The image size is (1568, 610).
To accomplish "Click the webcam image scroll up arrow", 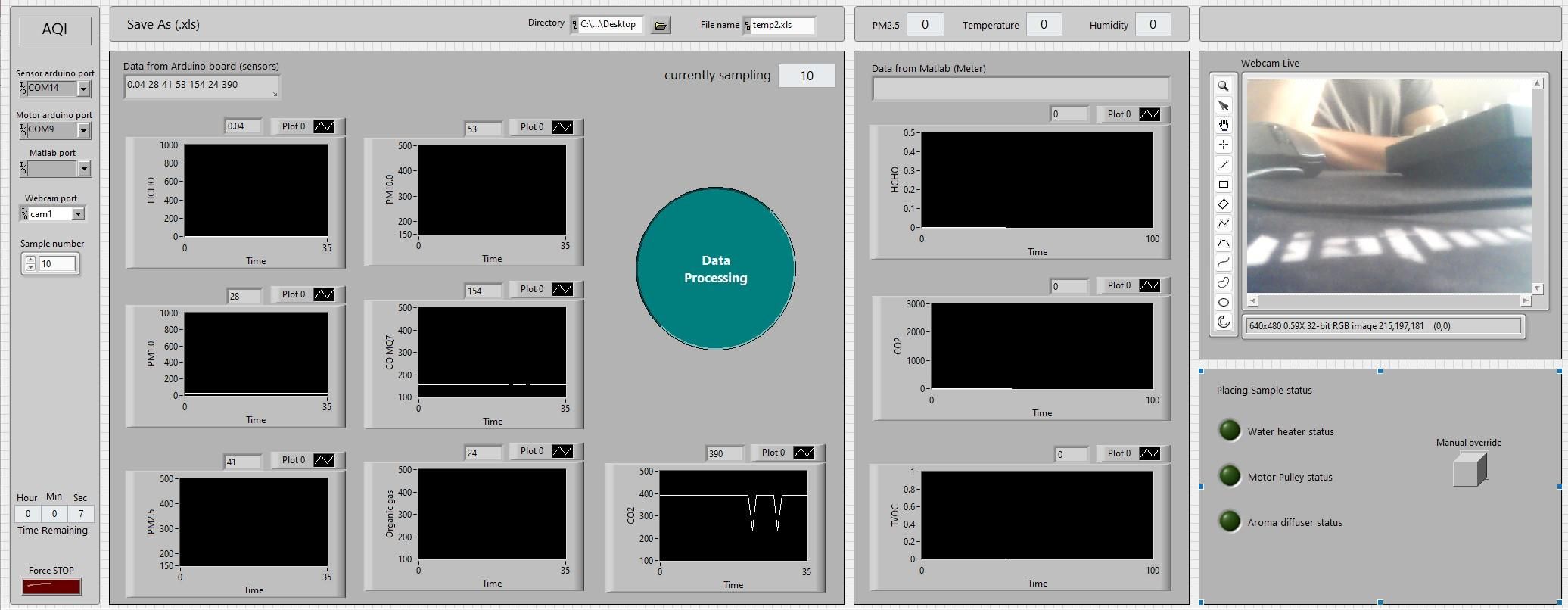I will pyautogui.click(x=1537, y=83).
